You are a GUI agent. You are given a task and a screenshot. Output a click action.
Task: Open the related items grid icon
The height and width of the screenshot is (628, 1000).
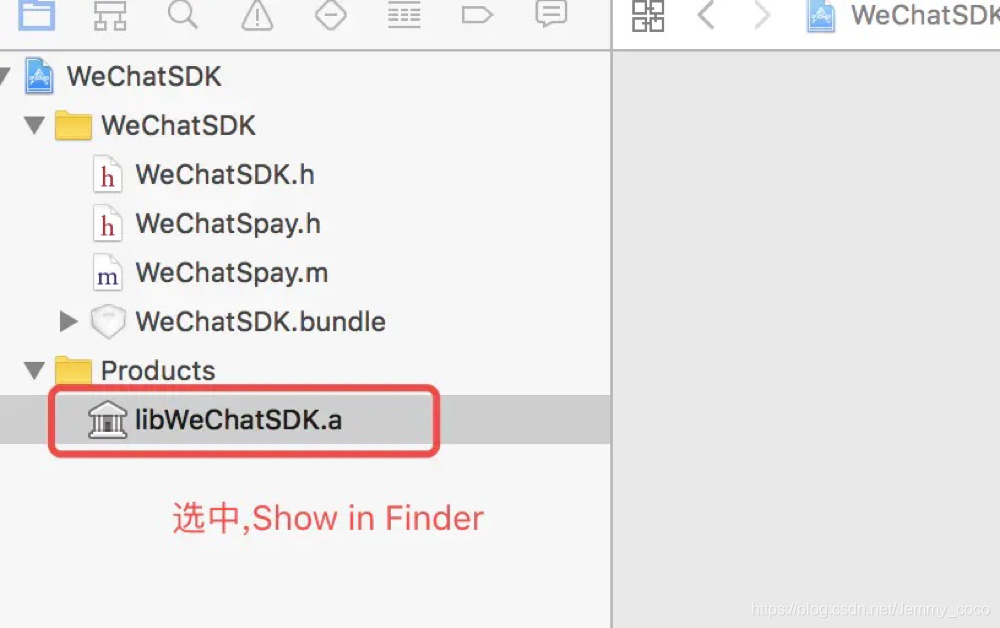point(648,16)
